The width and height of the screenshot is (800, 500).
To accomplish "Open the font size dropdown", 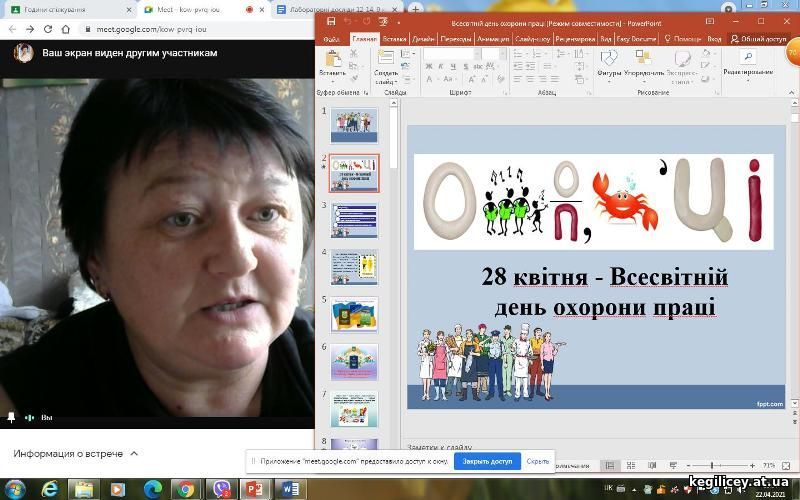I will click(502, 53).
